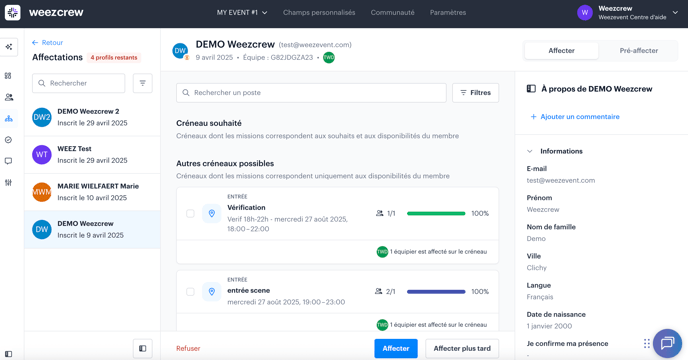The height and width of the screenshot is (360, 688).
Task: Open the MY EVENT #1 dropdown
Action: tap(242, 13)
